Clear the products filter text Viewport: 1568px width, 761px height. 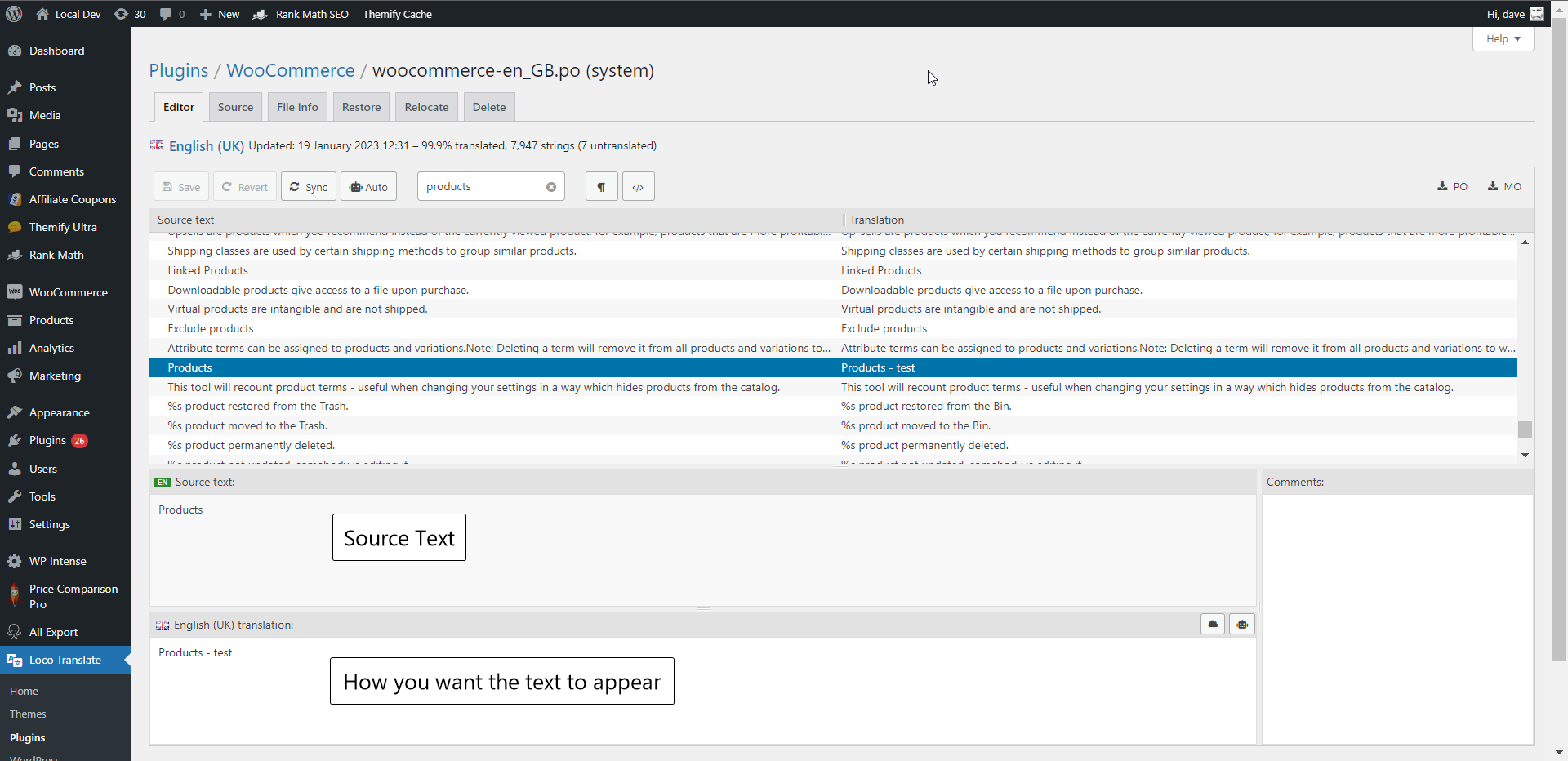tap(551, 187)
